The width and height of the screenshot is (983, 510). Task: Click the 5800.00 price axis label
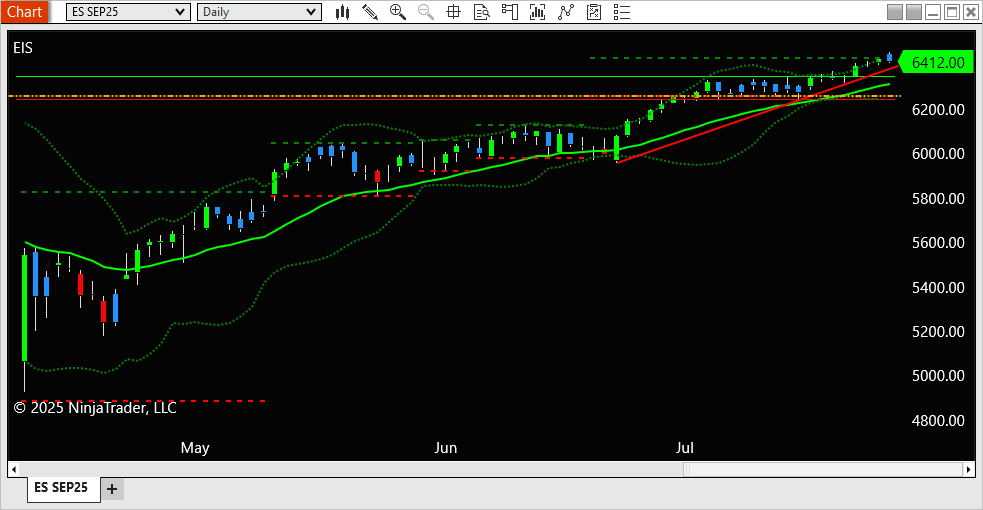click(938, 199)
